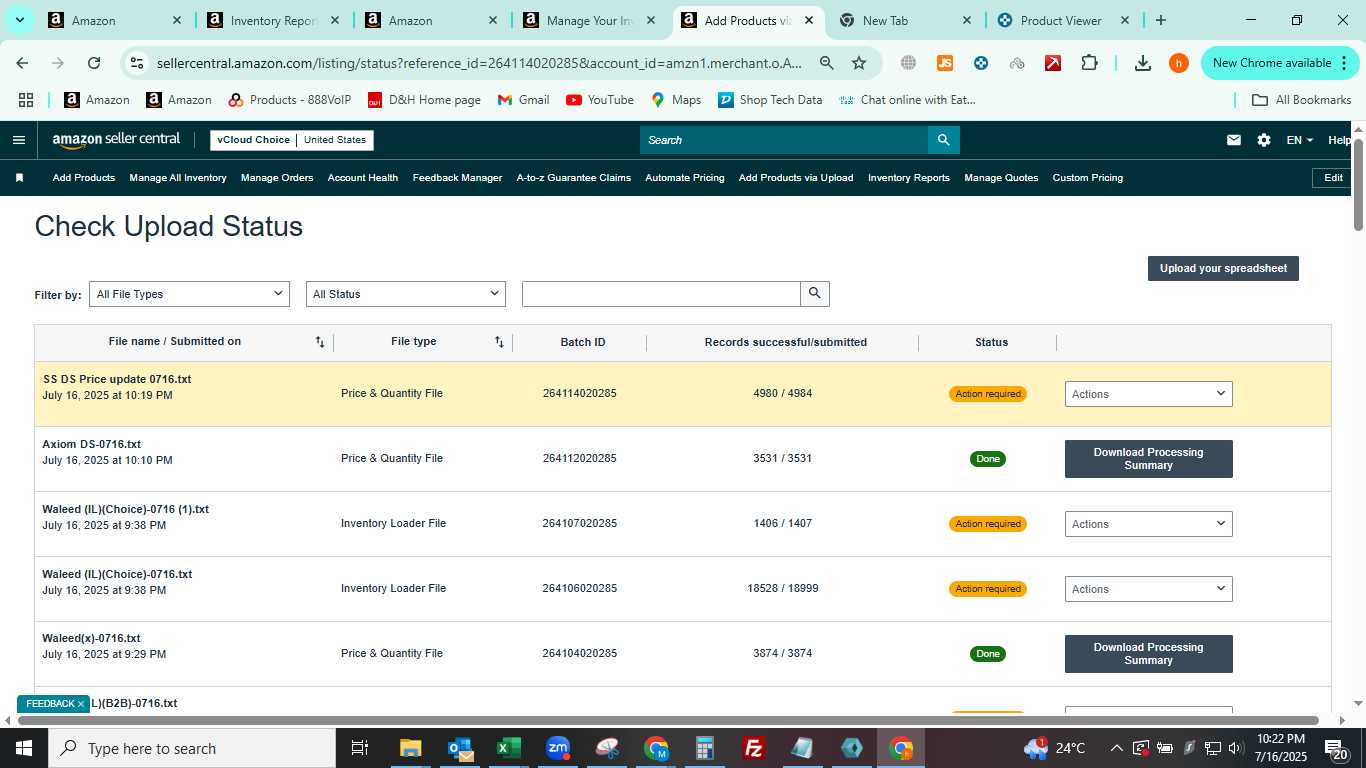Screen dimensions: 1366x768
Task: Open Zoom from the taskbar
Action: tap(558, 748)
